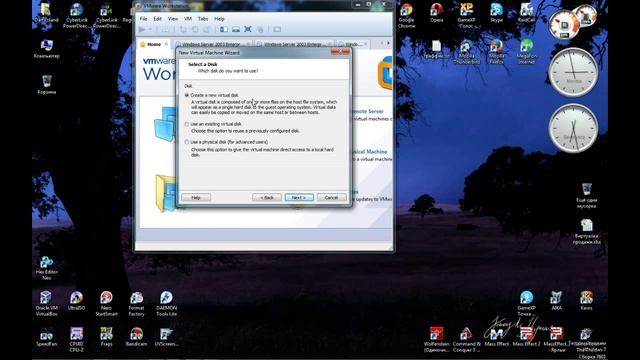Viewport: 640px width, 360px height.
Task: Open the AIKA desktop shortcut
Action: point(556,301)
